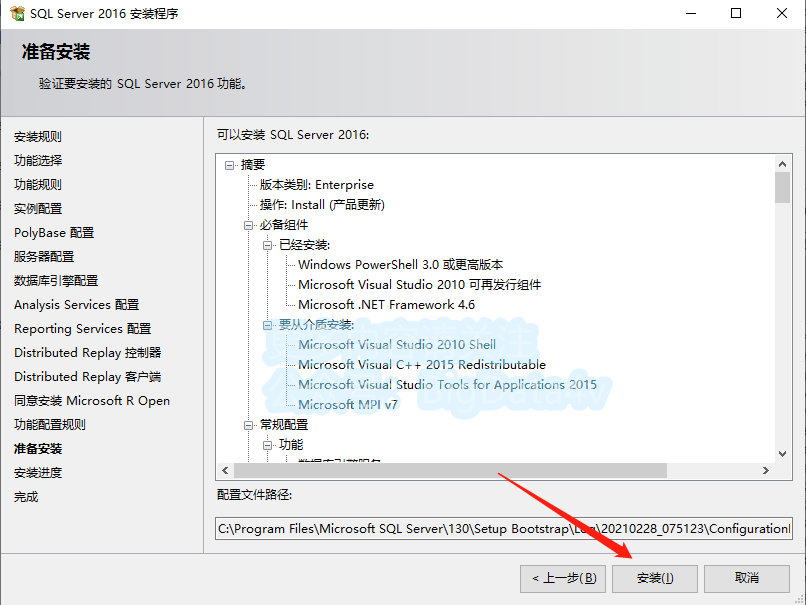Select Visual C++ 2015 Redistributable row
This screenshot has height=605, width=806.
click(422, 365)
